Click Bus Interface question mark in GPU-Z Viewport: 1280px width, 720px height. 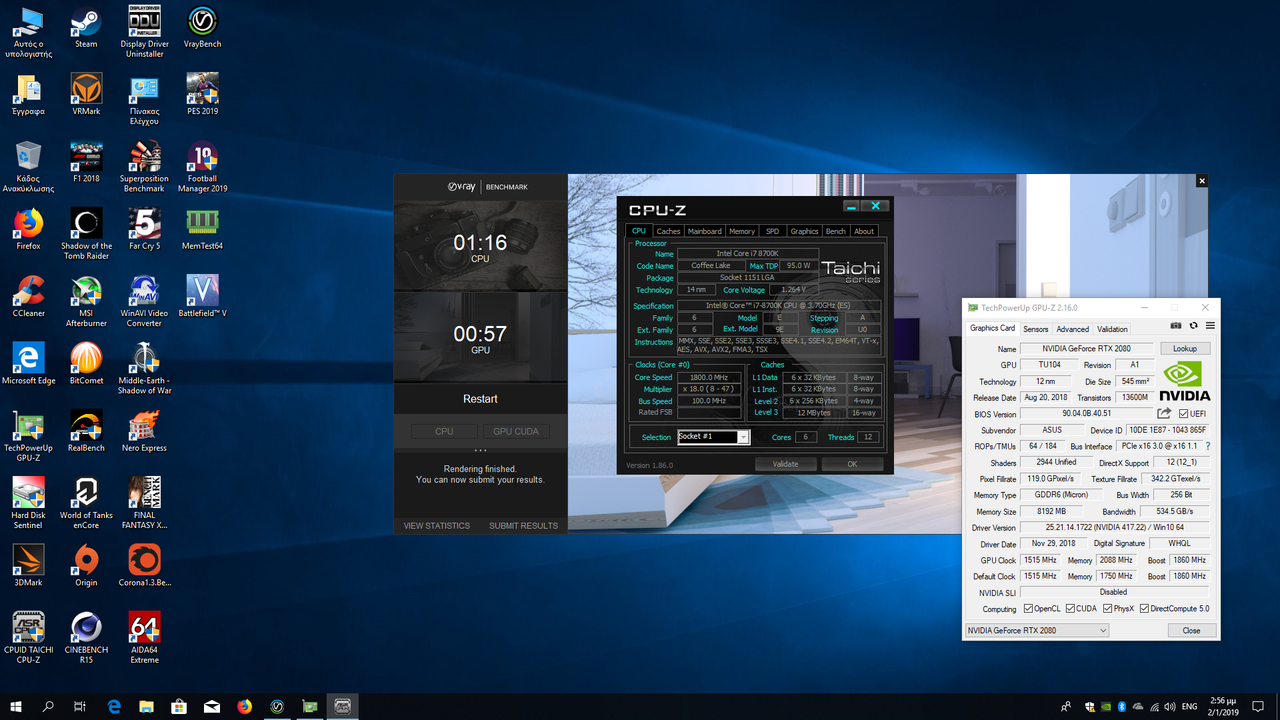point(1207,446)
